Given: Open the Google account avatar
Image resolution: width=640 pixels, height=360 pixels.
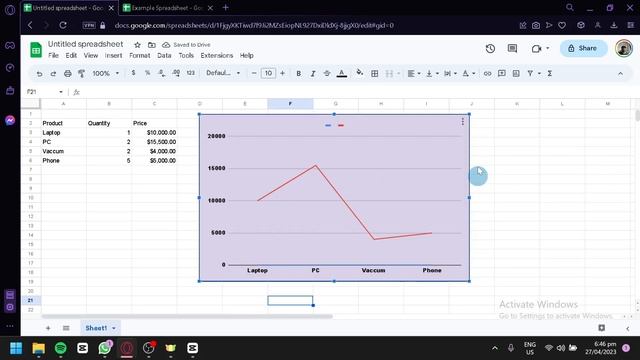Looking at the screenshot, I should tap(624, 48).
